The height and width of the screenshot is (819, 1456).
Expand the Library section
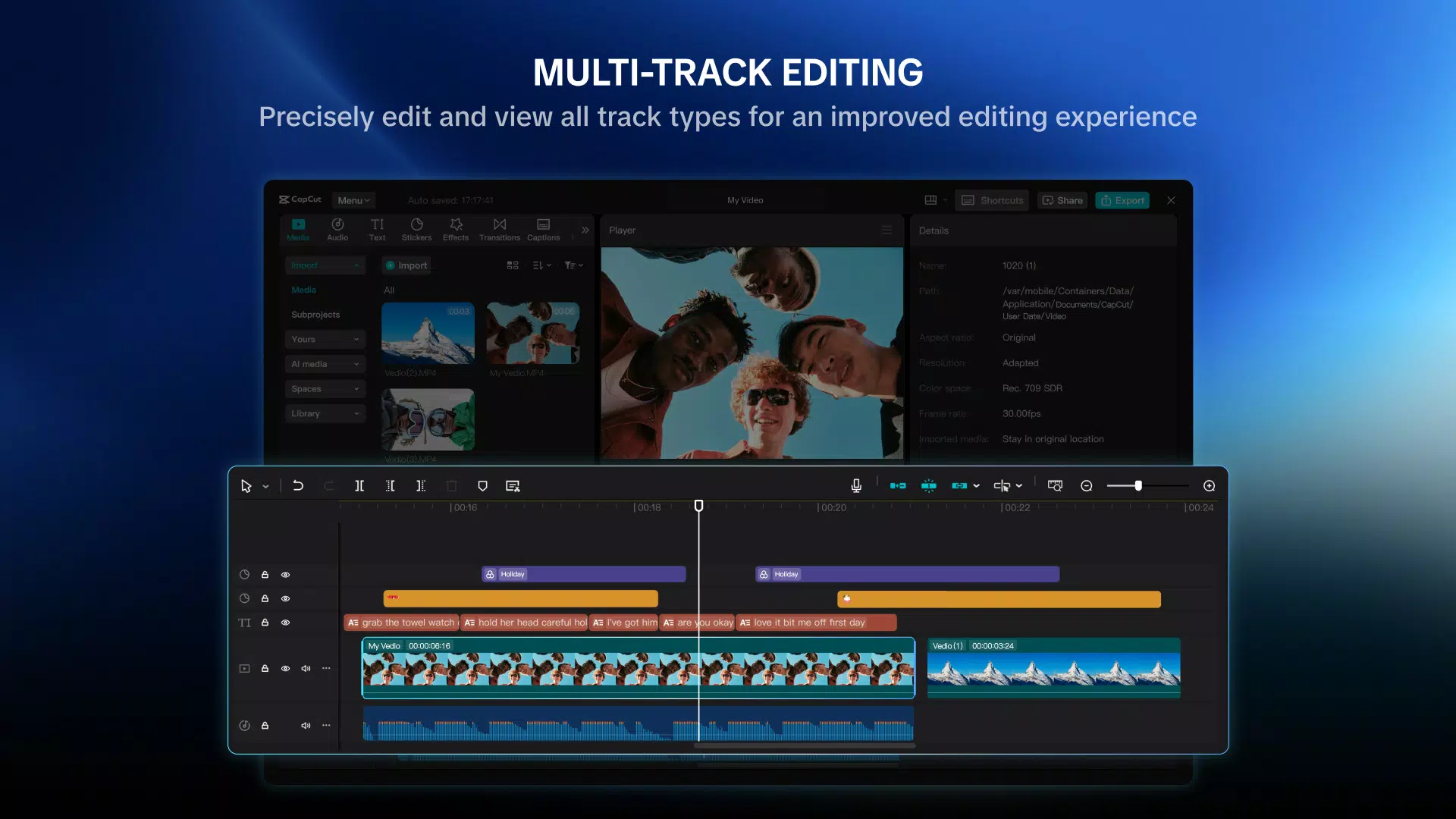tap(325, 413)
